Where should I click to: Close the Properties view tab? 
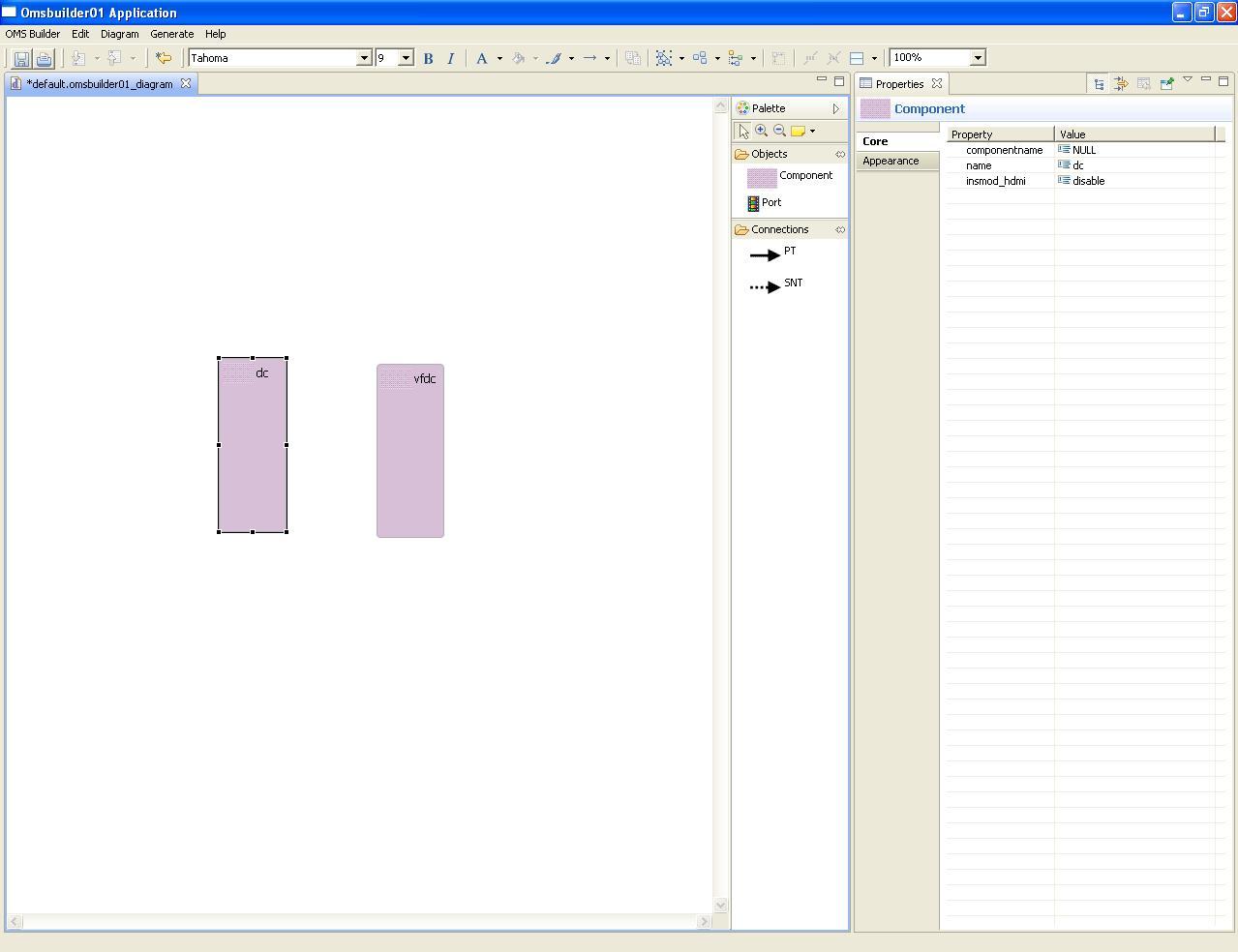(937, 84)
